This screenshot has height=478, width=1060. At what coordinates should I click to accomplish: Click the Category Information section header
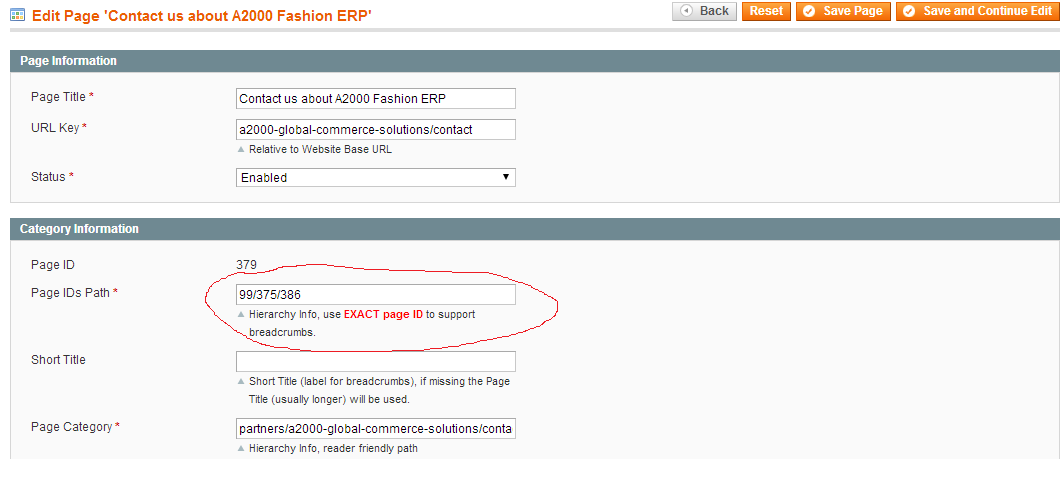pyautogui.click(x=535, y=229)
